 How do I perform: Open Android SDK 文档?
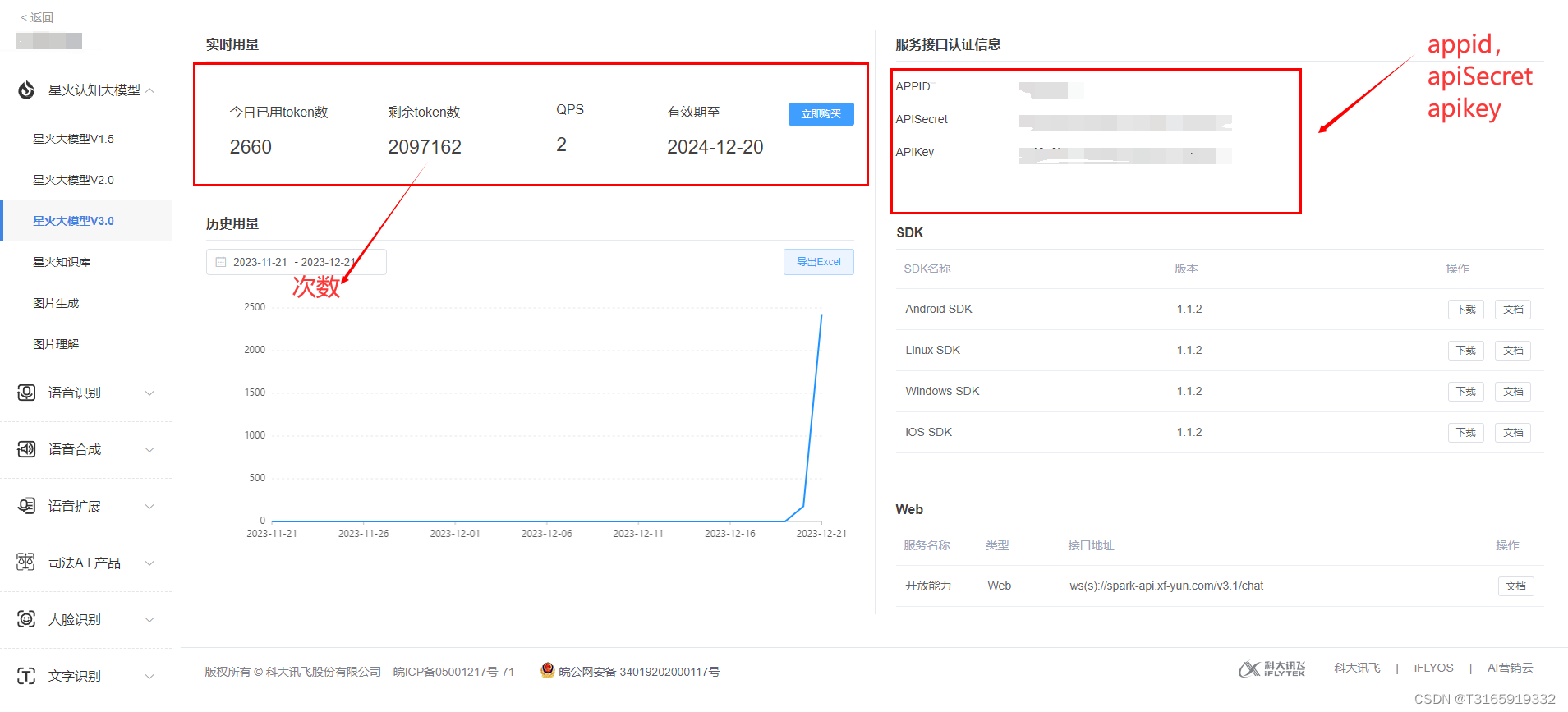[x=1512, y=310]
